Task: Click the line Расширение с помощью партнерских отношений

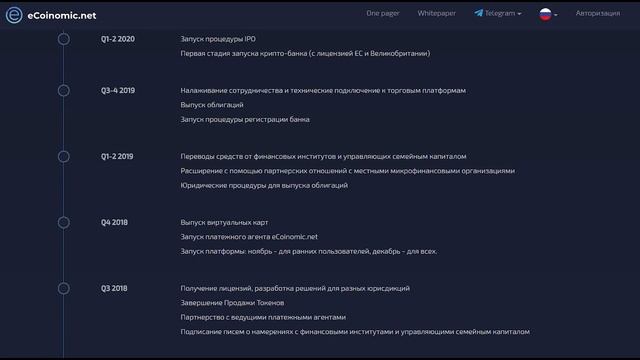Action: (x=347, y=171)
